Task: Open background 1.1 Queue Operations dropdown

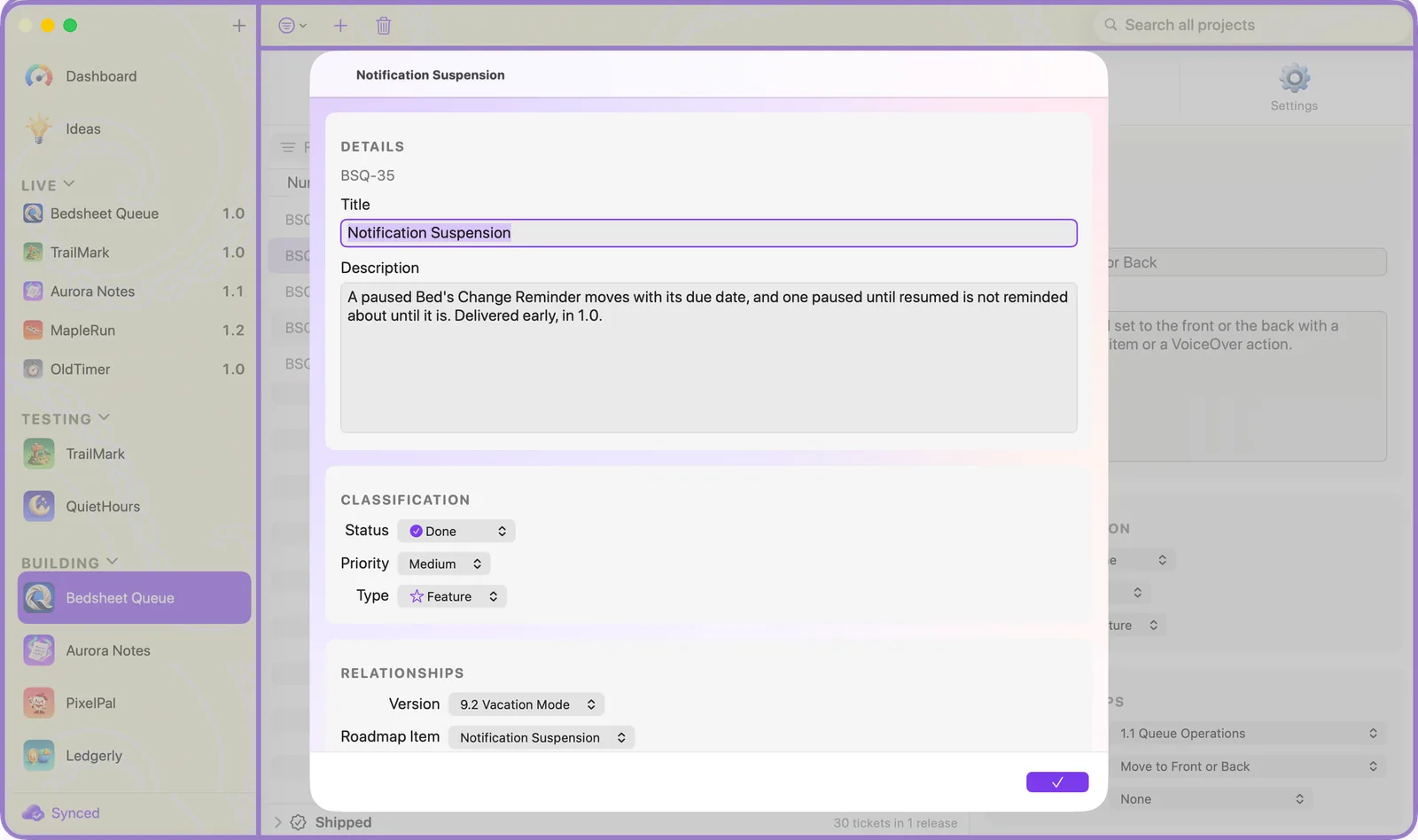Action: coord(1247,734)
